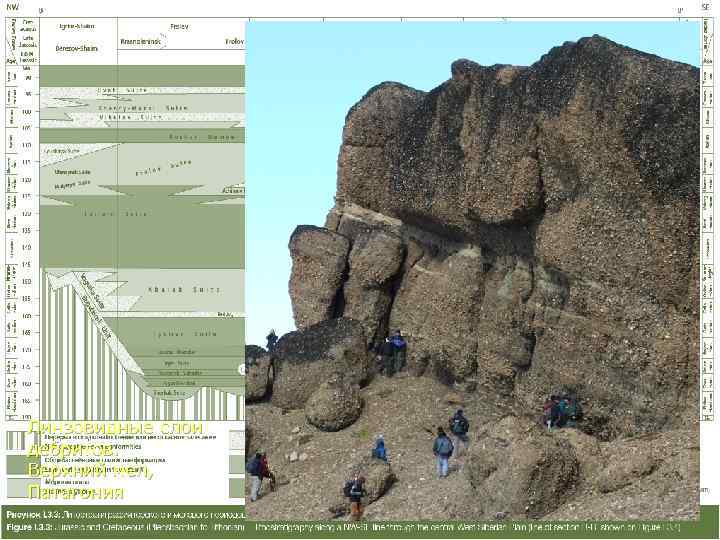
Task: Select the "Uvat Suite" label
Action: tap(123, 90)
